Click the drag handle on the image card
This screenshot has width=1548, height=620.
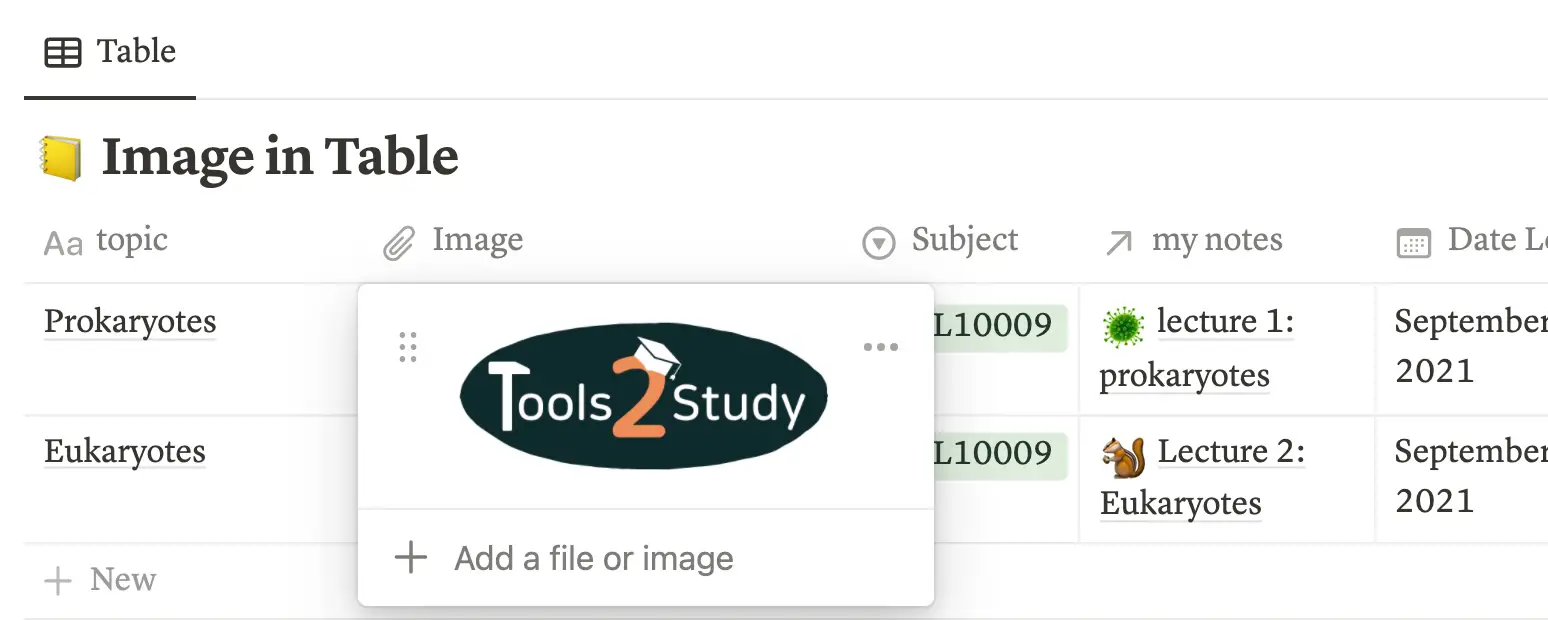click(409, 346)
